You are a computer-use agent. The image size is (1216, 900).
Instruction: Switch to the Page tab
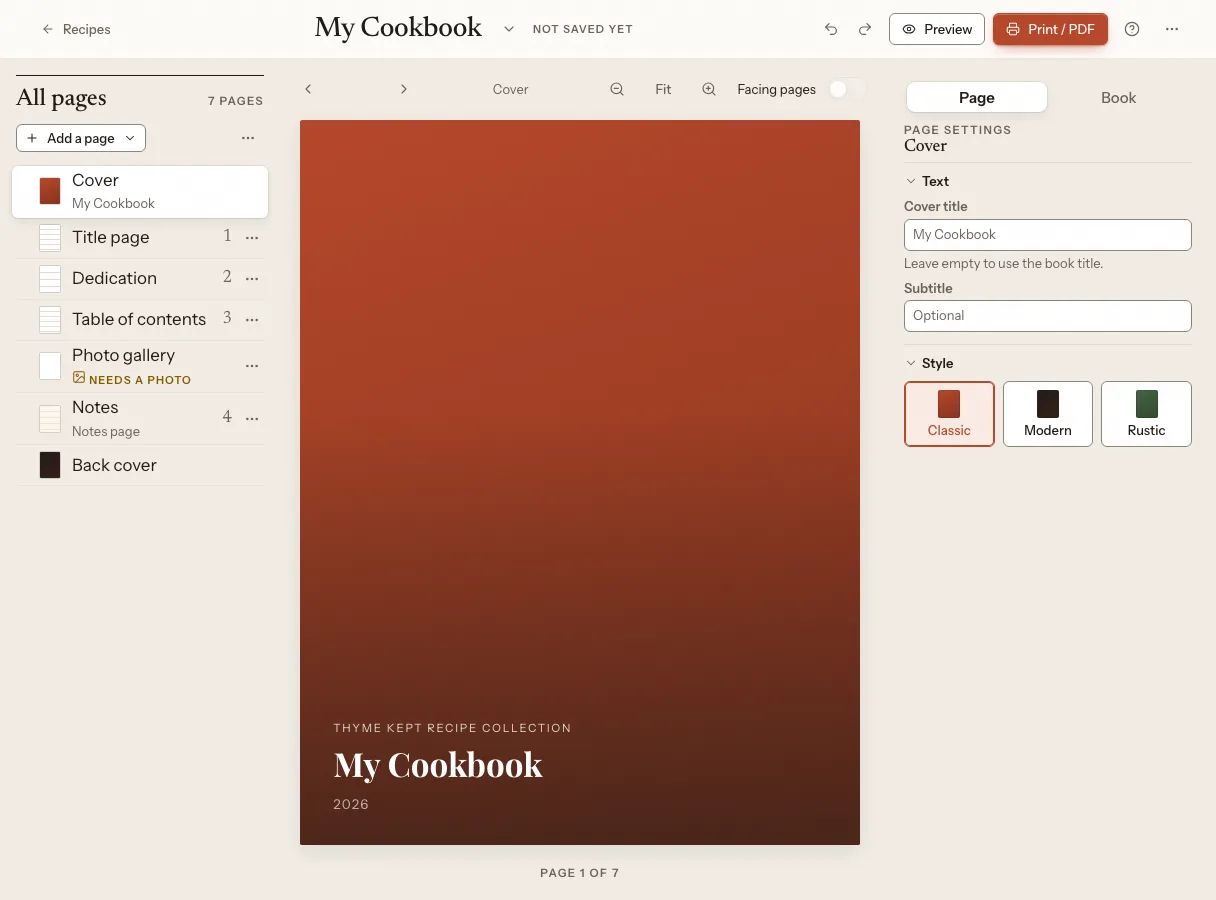[976, 97]
